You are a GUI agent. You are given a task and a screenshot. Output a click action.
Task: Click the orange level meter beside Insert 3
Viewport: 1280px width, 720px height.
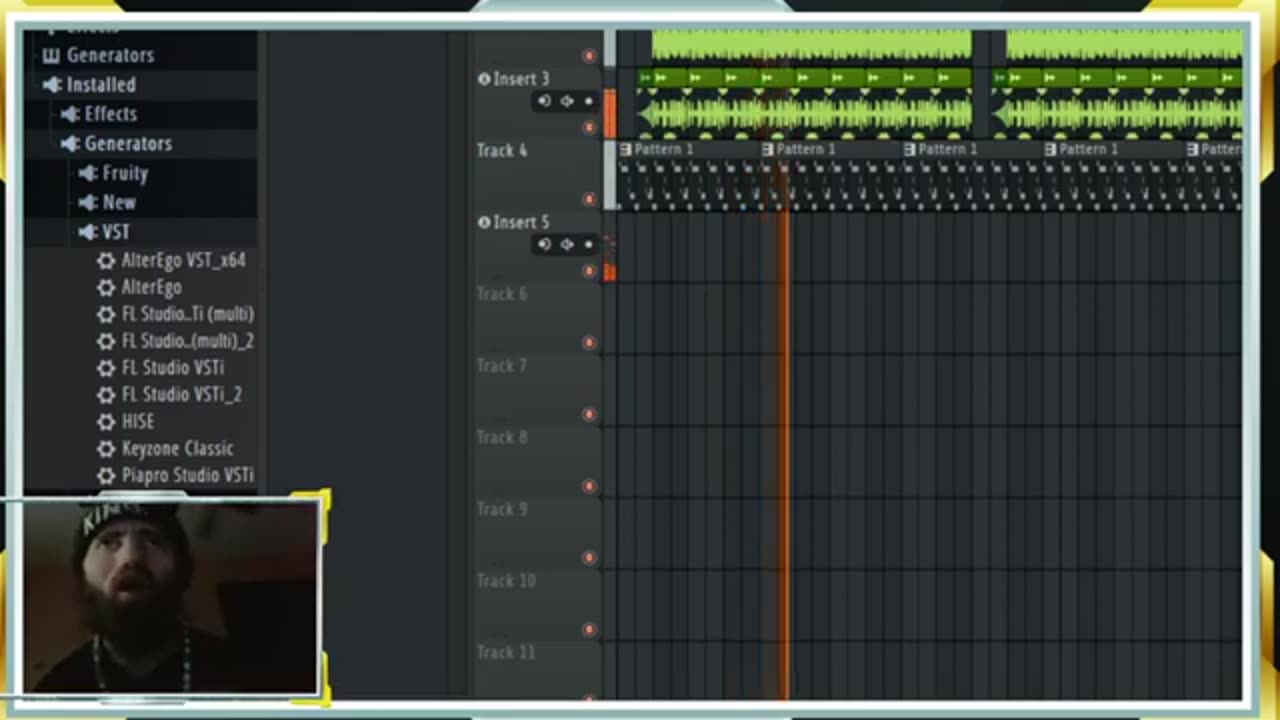click(609, 112)
